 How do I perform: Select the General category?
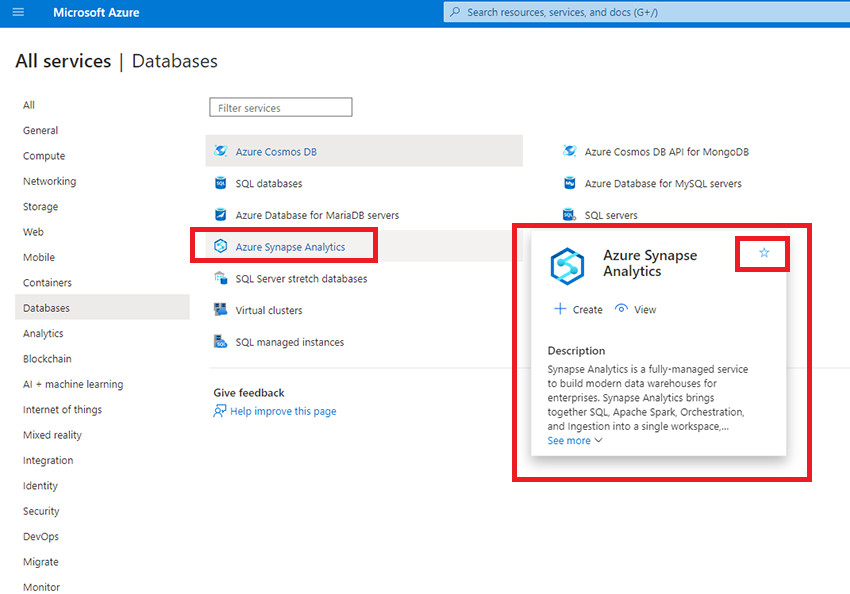(41, 131)
